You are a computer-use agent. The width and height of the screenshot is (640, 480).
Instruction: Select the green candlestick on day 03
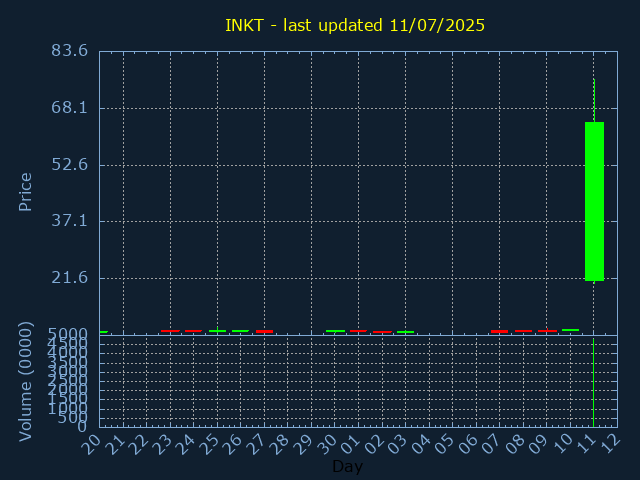tap(405, 332)
